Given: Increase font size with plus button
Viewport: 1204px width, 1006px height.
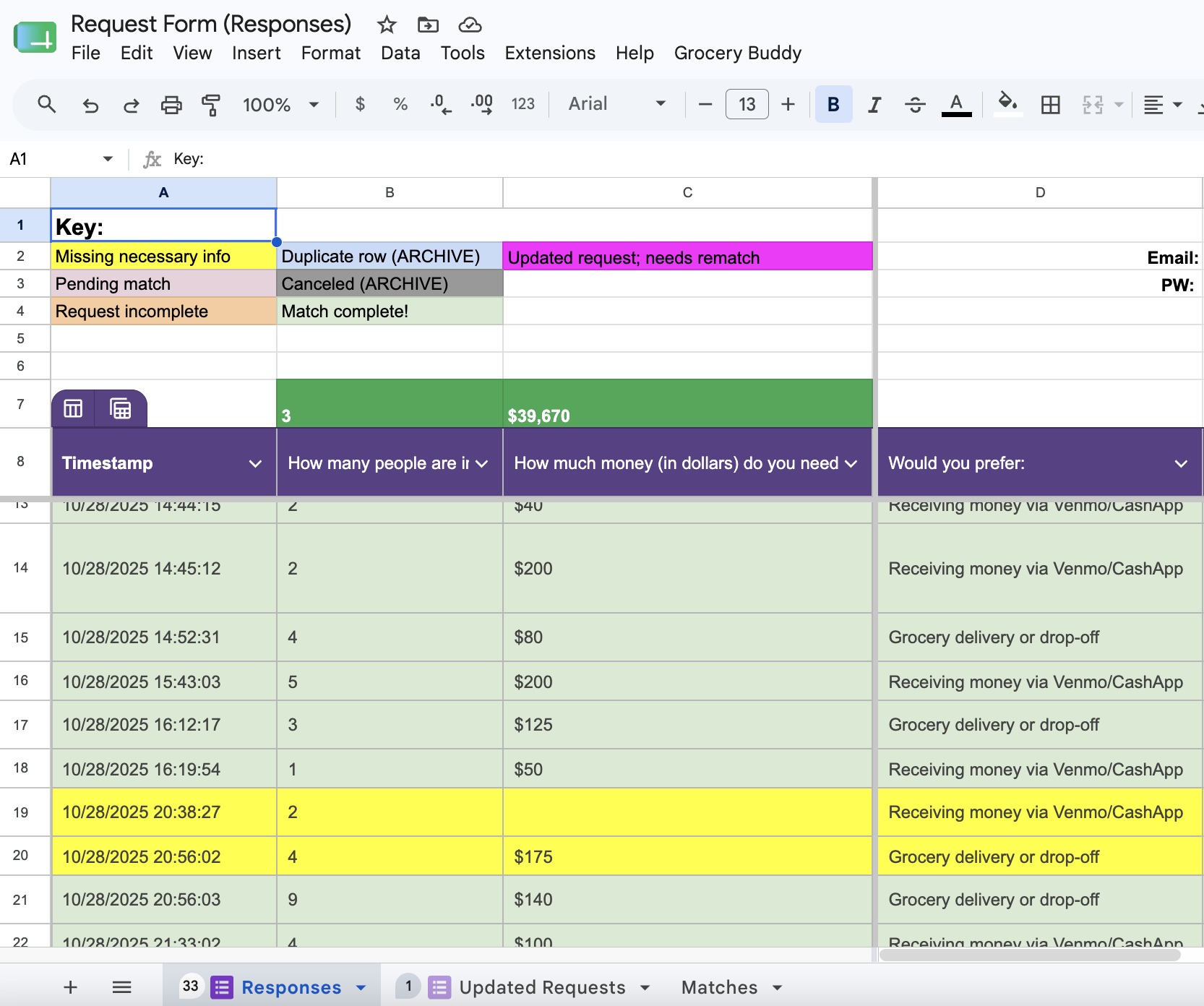Looking at the screenshot, I should tap(788, 104).
